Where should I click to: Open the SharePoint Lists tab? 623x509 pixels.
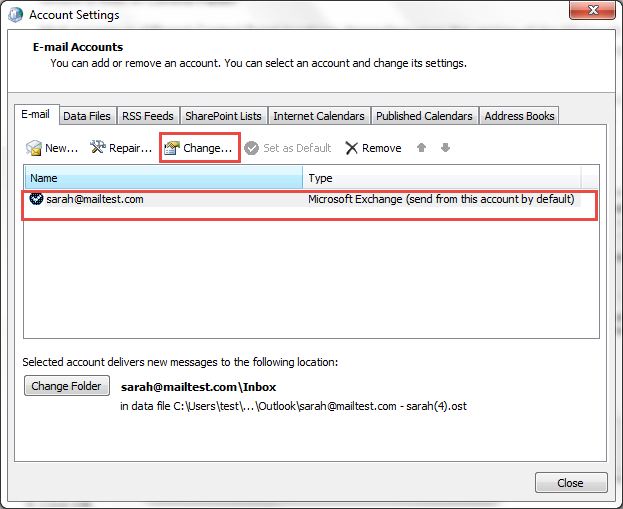tap(223, 116)
